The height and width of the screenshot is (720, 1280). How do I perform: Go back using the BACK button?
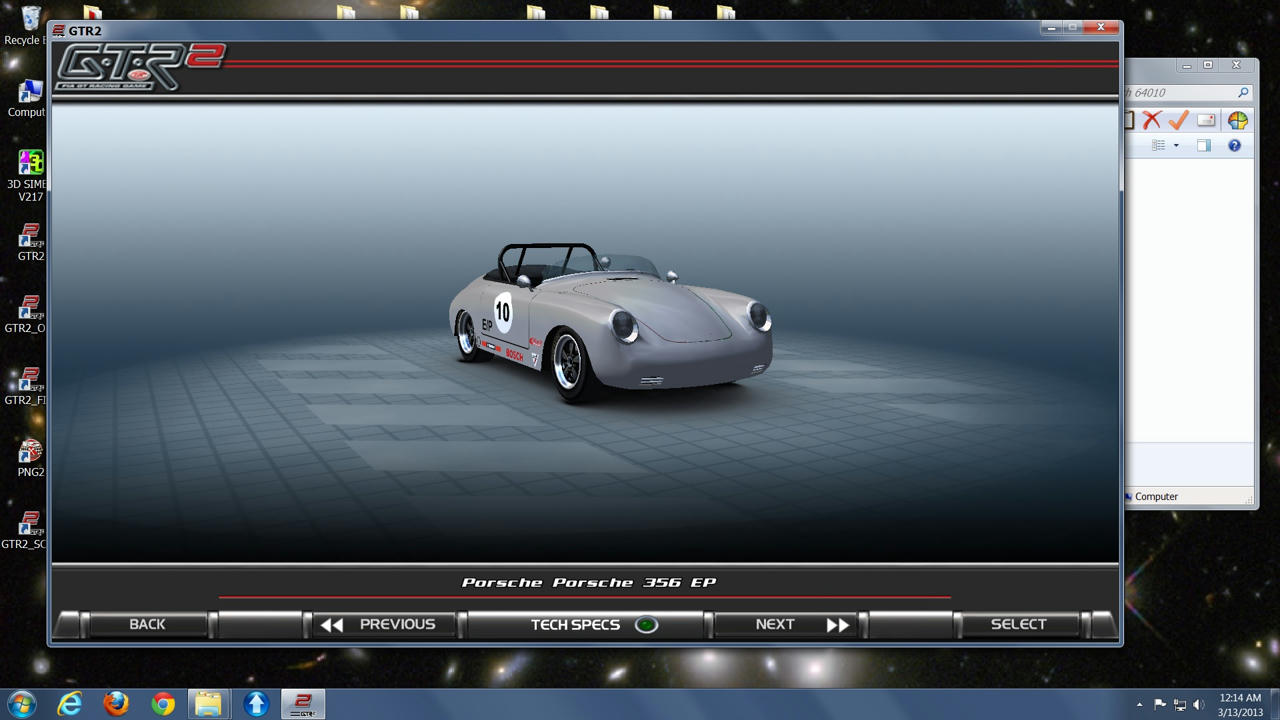[147, 624]
